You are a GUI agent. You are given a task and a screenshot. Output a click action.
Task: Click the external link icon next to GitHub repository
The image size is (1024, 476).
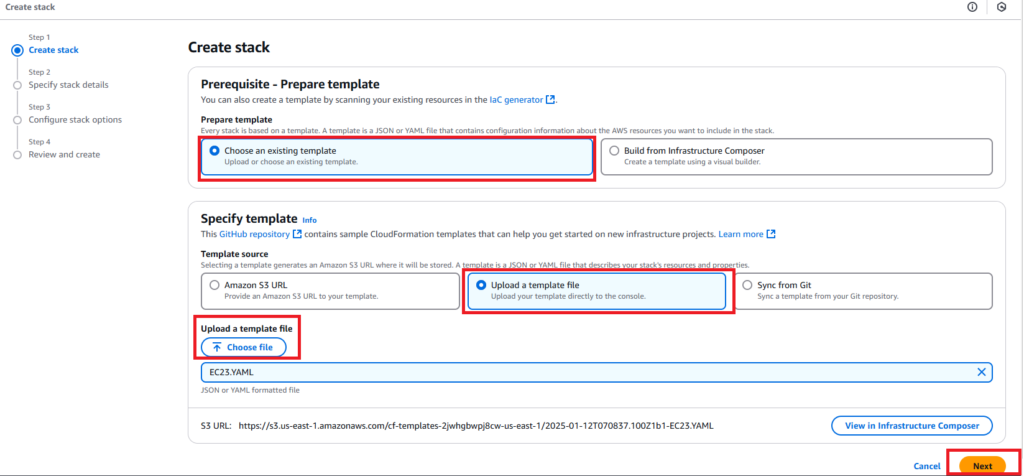click(x=297, y=234)
